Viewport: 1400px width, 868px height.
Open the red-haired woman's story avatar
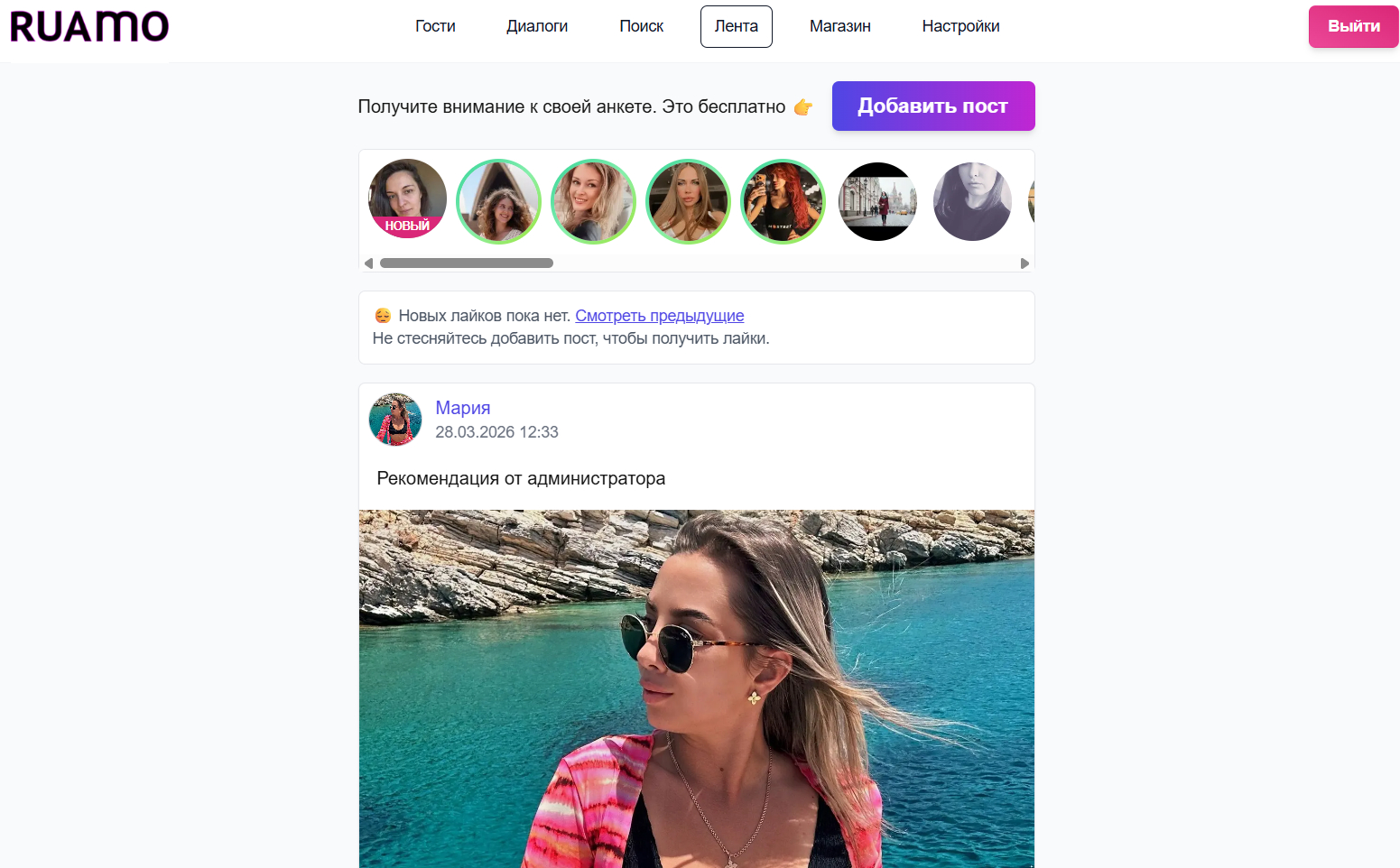[x=783, y=201]
